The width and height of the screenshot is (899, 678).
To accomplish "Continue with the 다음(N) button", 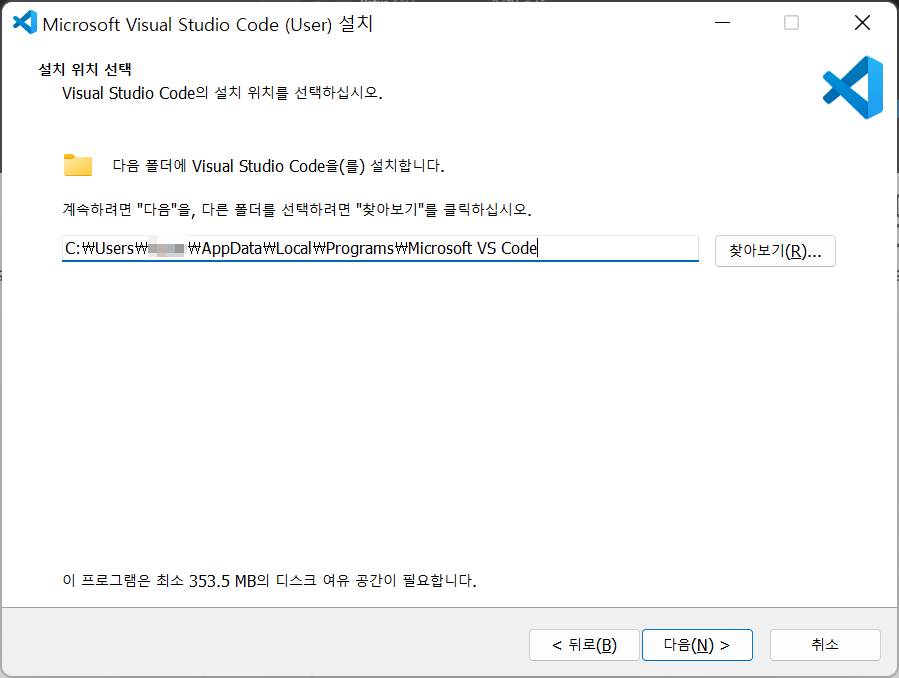I will 697,645.
